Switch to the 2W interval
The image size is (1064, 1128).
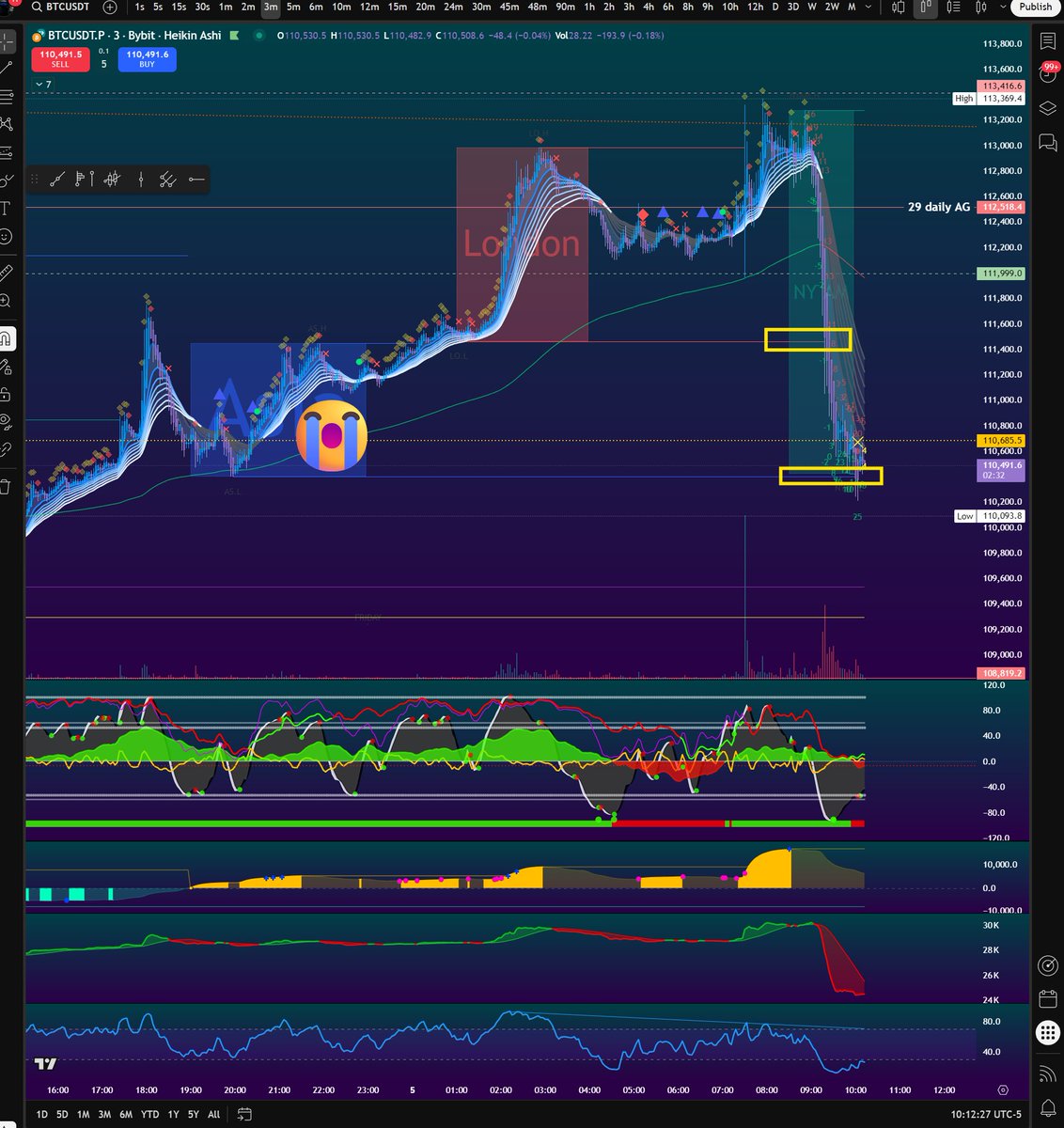coord(832,7)
